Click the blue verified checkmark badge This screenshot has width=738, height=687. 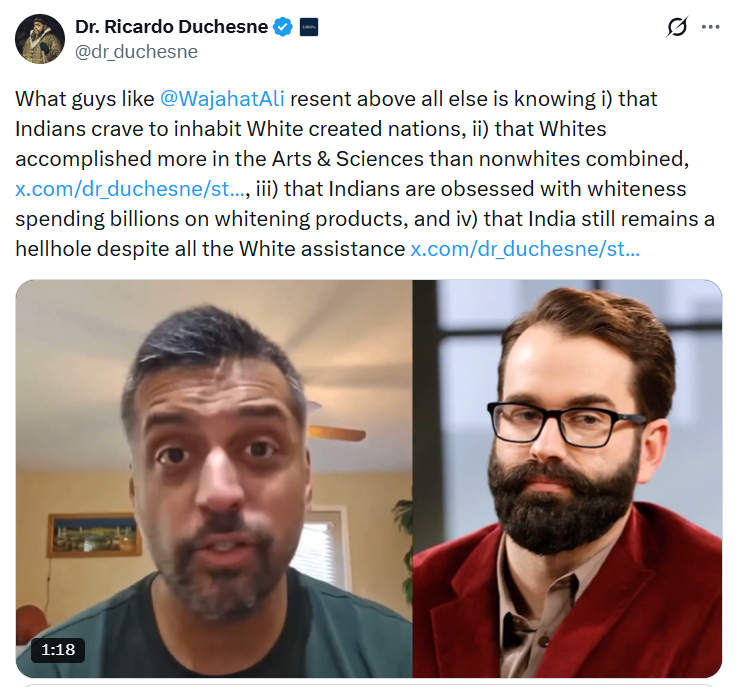[283, 27]
